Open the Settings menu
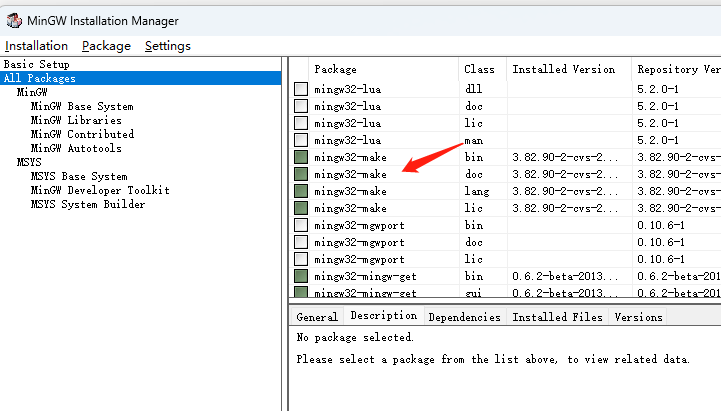 pyautogui.click(x=168, y=46)
